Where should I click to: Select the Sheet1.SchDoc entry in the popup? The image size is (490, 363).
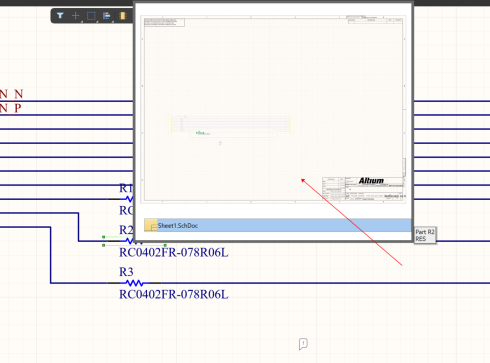point(278,225)
